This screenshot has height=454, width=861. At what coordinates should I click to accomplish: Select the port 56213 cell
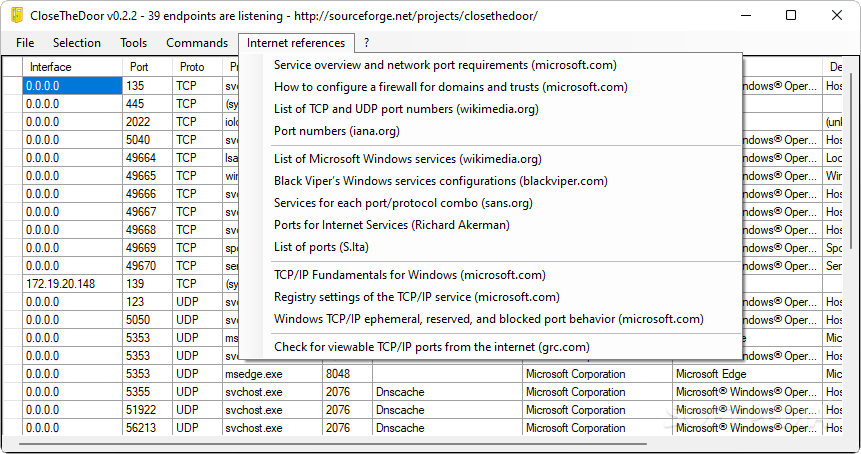pos(147,428)
